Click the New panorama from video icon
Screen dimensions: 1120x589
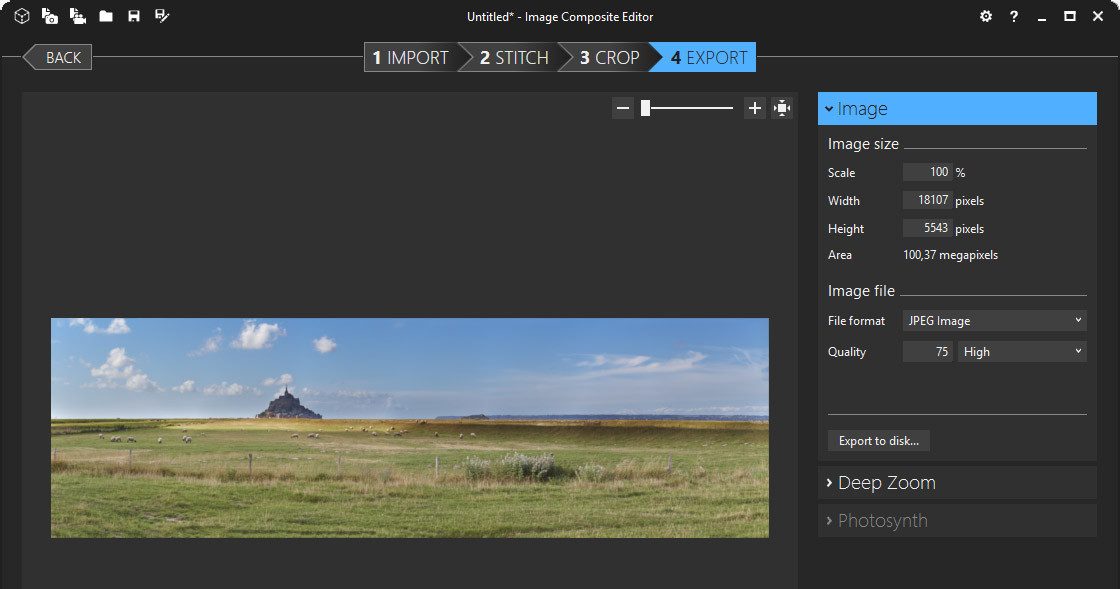click(x=77, y=16)
